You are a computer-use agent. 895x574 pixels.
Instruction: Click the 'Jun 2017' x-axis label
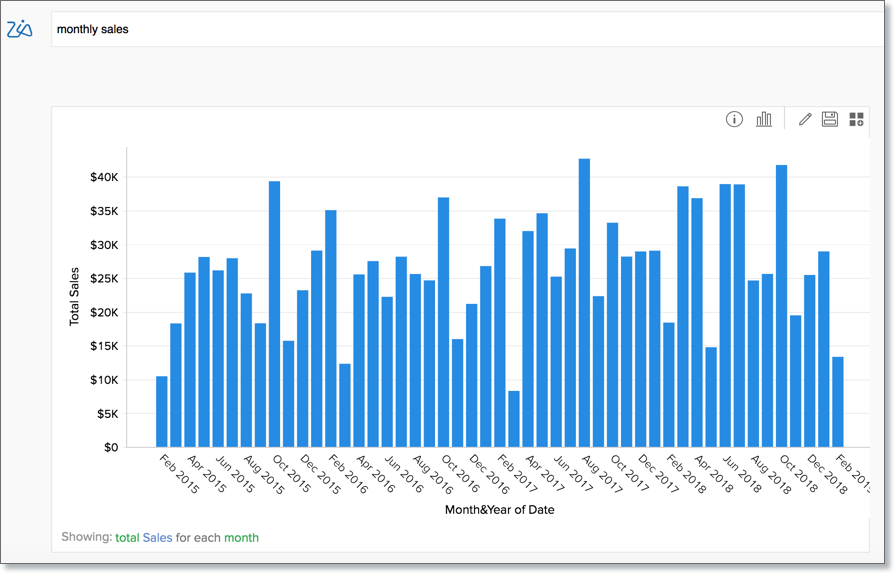pos(574,474)
